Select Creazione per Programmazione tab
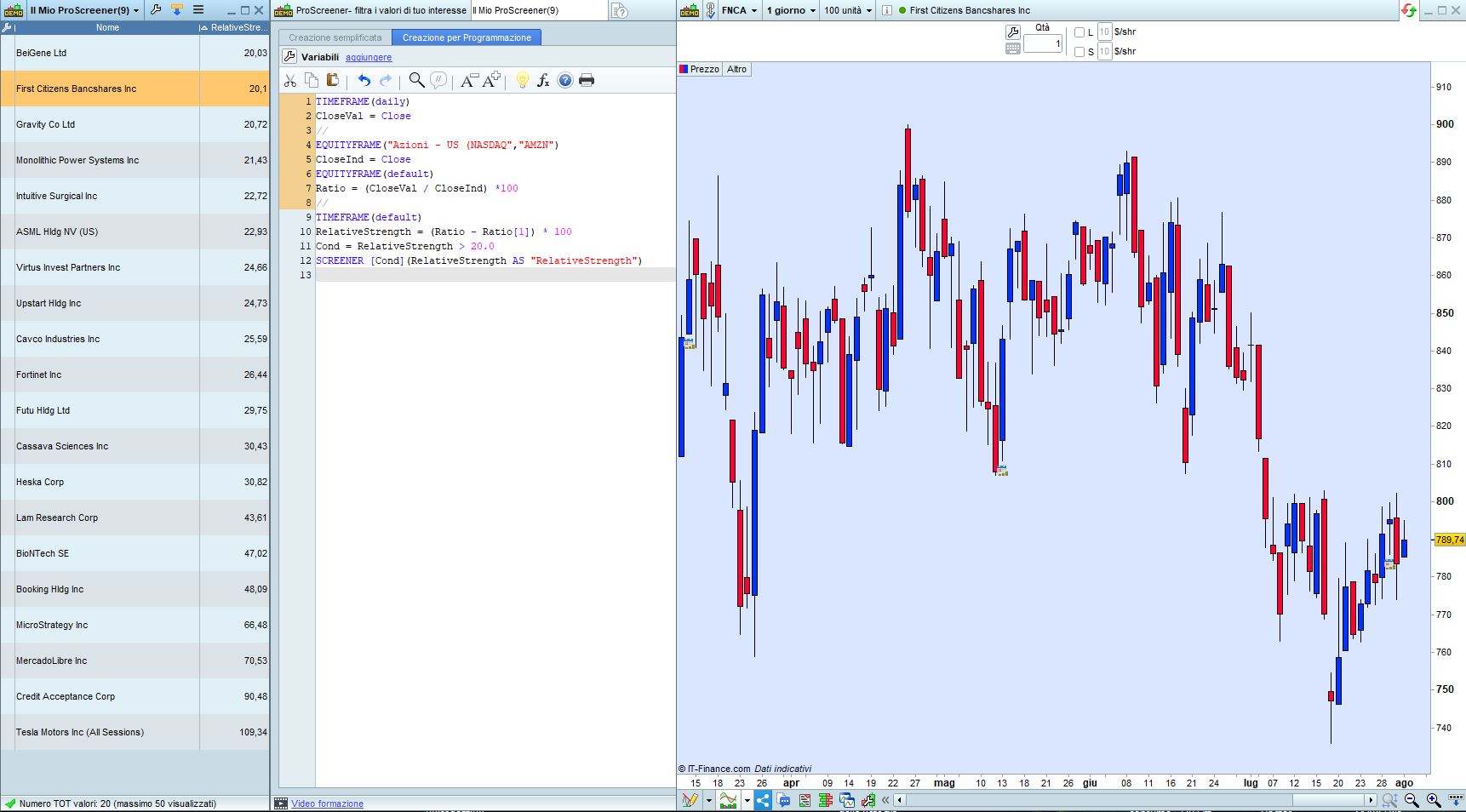The width and height of the screenshot is (1466, 812). [x=467, y=37]
